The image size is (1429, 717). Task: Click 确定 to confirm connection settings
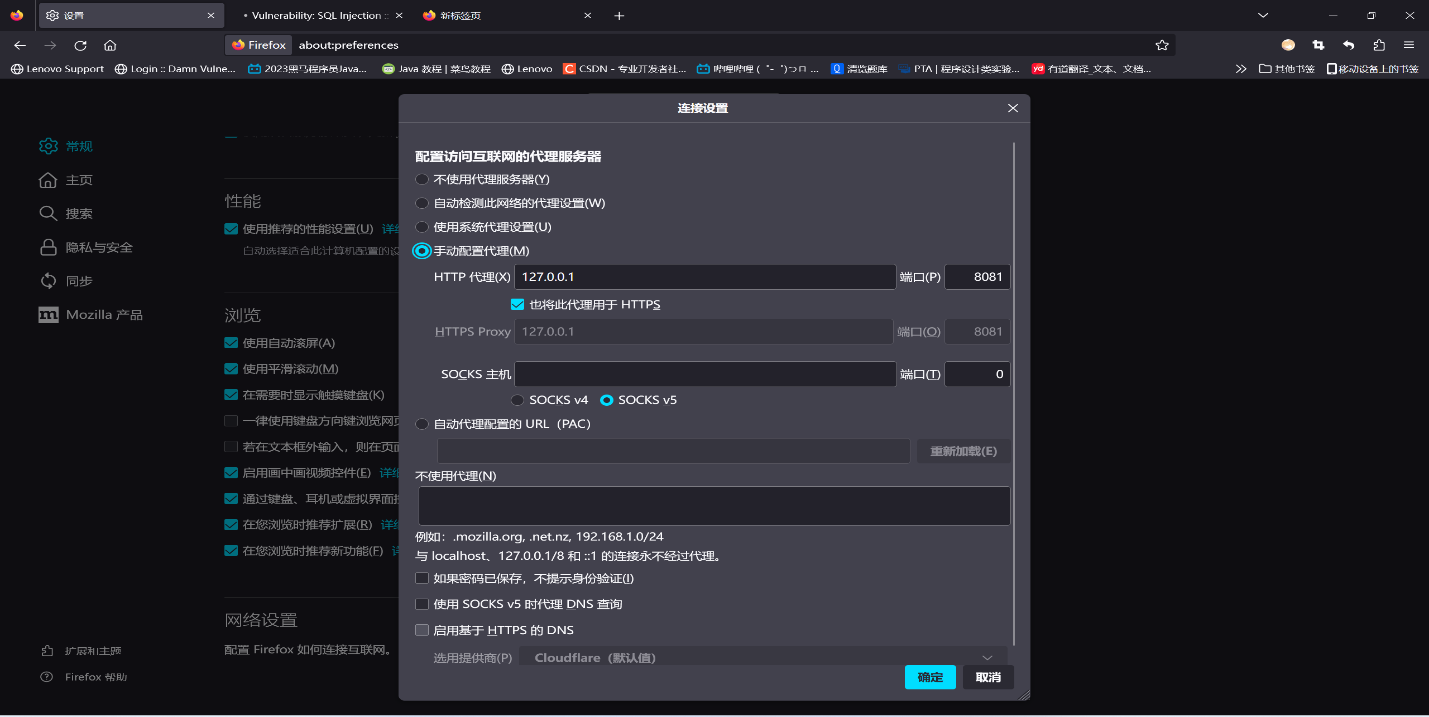coord(930,677)
